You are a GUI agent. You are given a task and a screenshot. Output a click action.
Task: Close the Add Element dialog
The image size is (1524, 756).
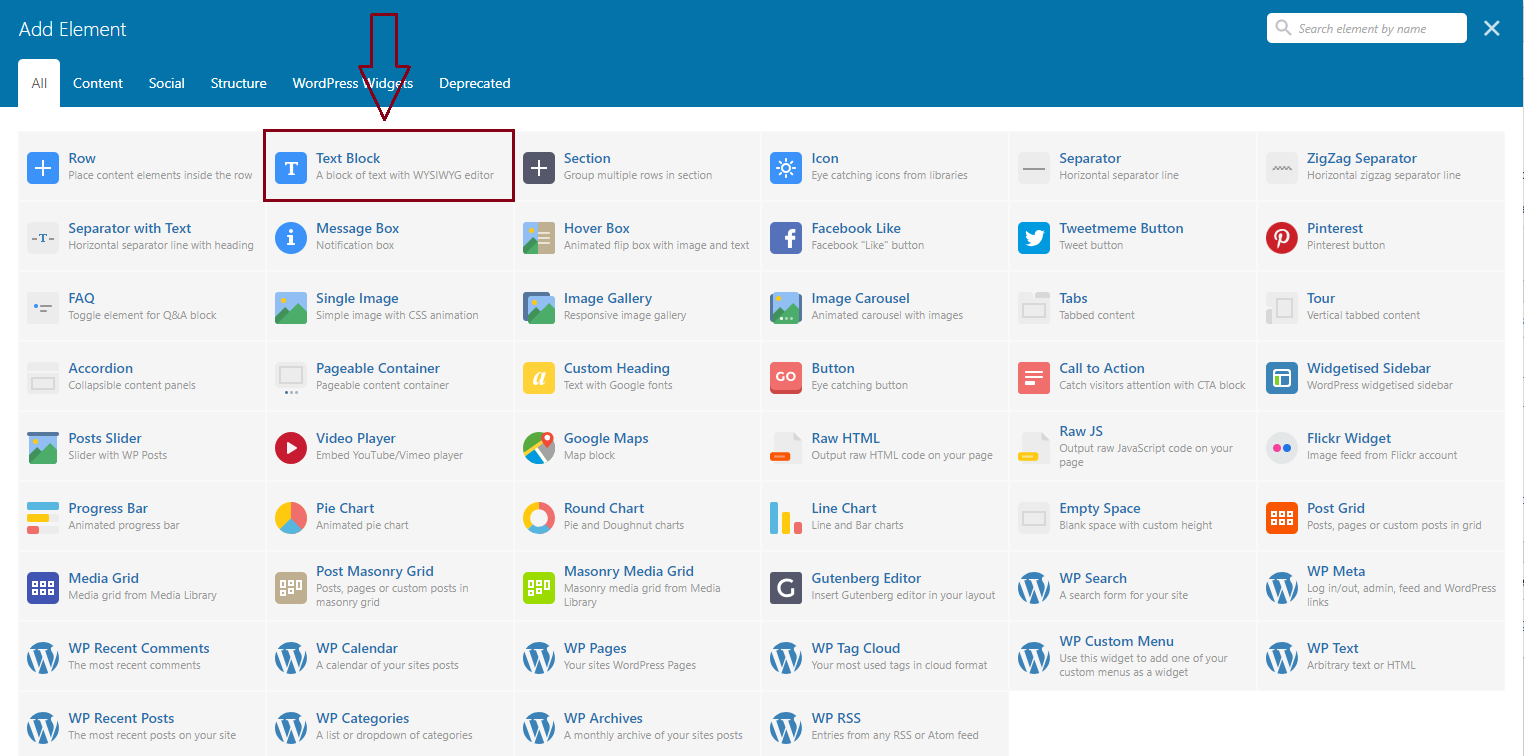[x=1492, y=29]
